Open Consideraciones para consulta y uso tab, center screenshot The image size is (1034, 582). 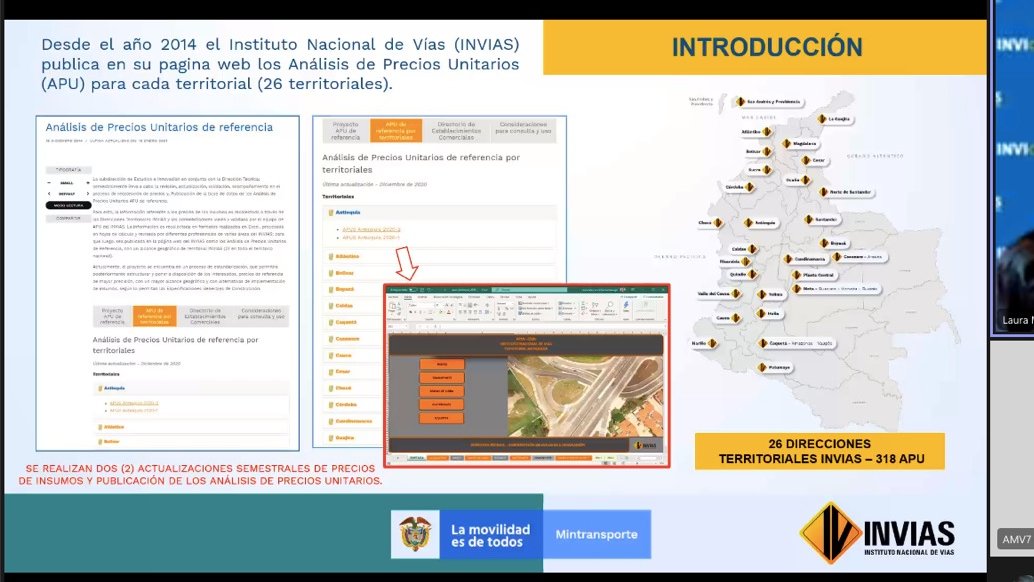click(524, 131)
